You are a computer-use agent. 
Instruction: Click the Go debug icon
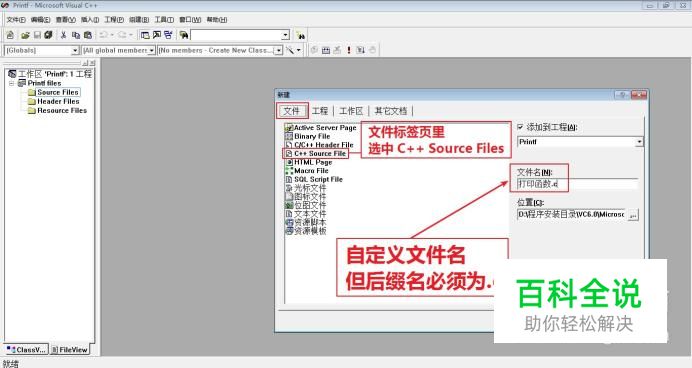360,50
